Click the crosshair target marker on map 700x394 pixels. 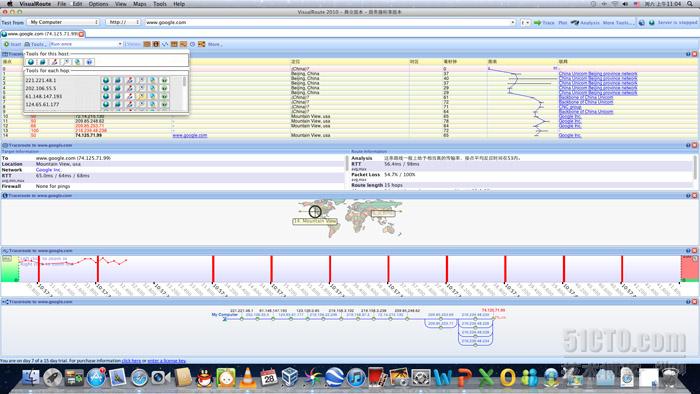pos(315,212)
